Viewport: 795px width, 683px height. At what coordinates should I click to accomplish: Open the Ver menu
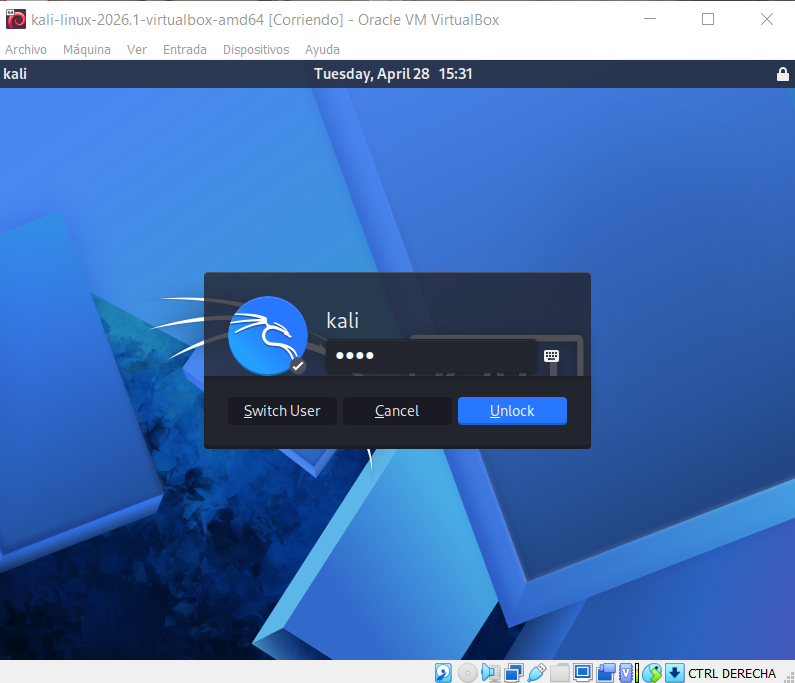pyautogui.click(x=137, y=50)
